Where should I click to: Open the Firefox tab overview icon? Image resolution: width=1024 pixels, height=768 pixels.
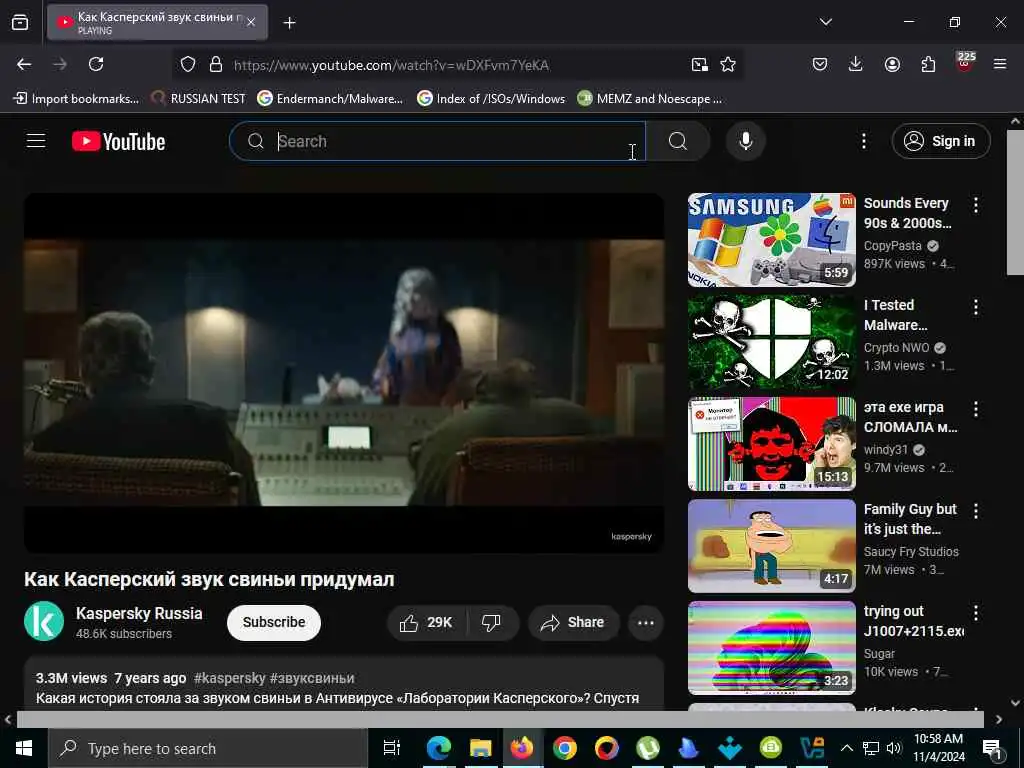20,22
